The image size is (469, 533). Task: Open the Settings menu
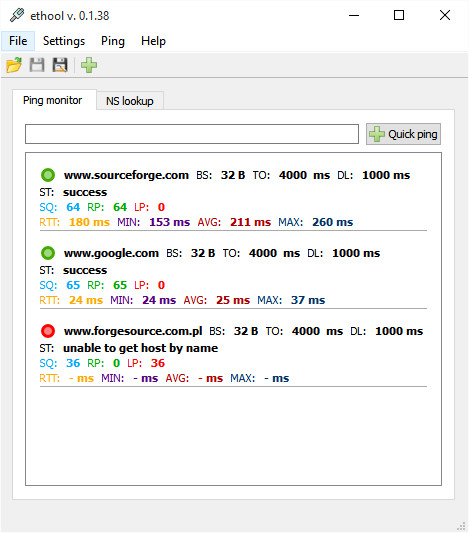(x=64, y=41)
